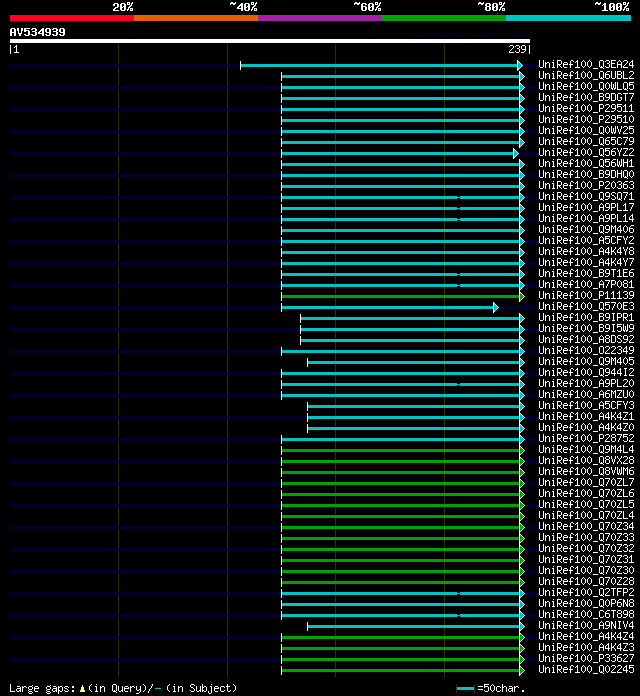
Task: Click the purple ~60% identity legend segment
Action: tap(320, 18)
